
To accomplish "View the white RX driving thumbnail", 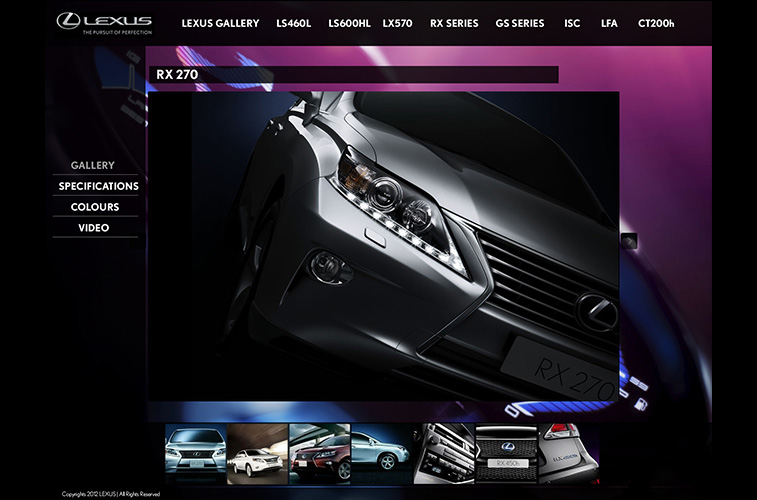I will (257, 454).
